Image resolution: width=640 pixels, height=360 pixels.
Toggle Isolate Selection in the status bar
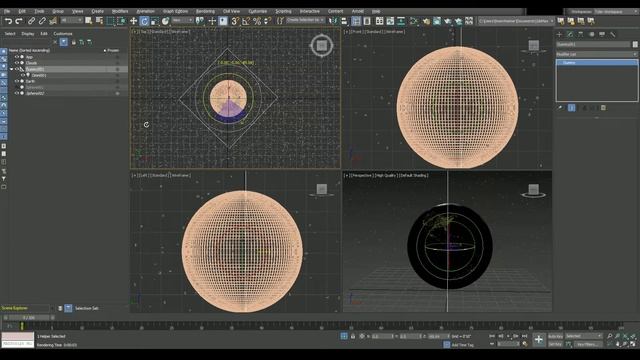[x=344, y=336]
